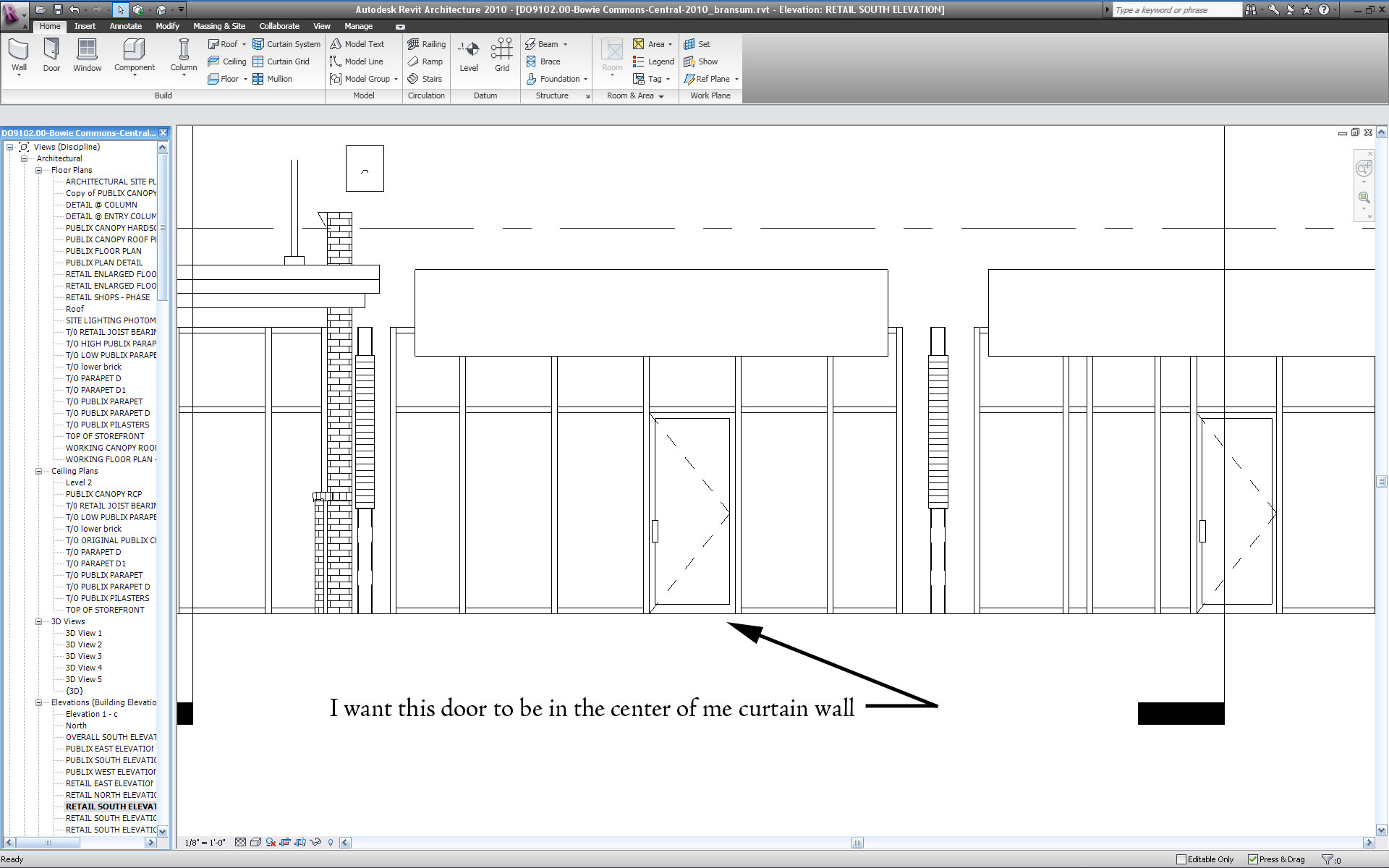Click the 1/8" = 1'-0" view scale
Image resolution: width=1389 pixels, height=868 pixels.
[x=205, y=843]
